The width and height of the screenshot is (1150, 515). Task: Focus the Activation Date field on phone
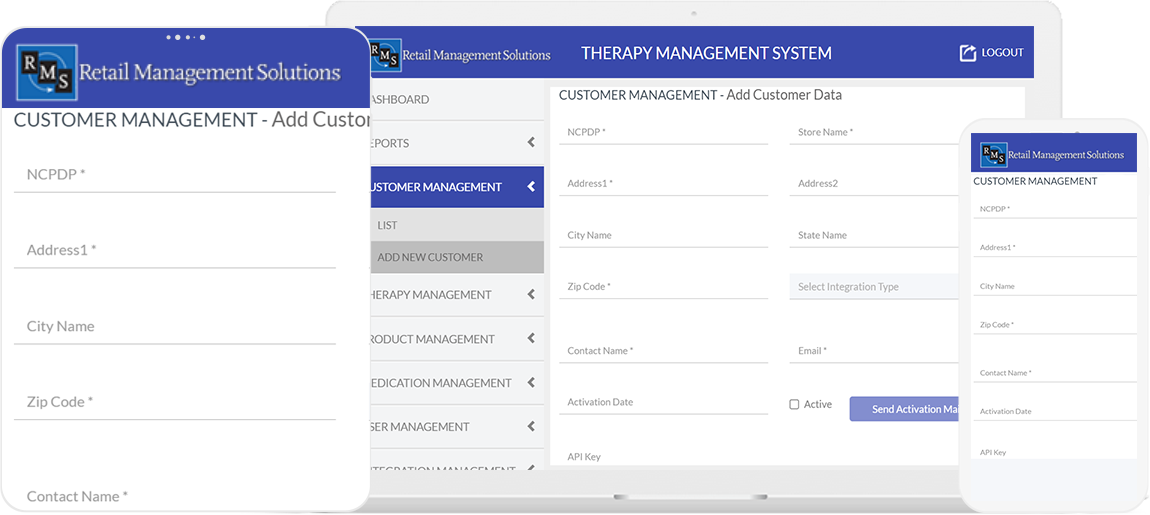pyautogui.click(x=1054, y=412)
